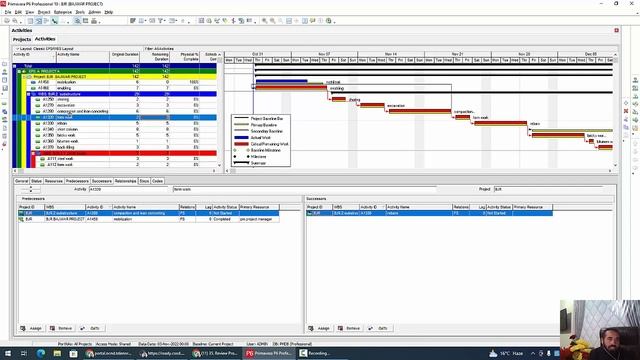Open File Explorer from taskbar
Screen dimensions: 640x360
pos(57,353)
